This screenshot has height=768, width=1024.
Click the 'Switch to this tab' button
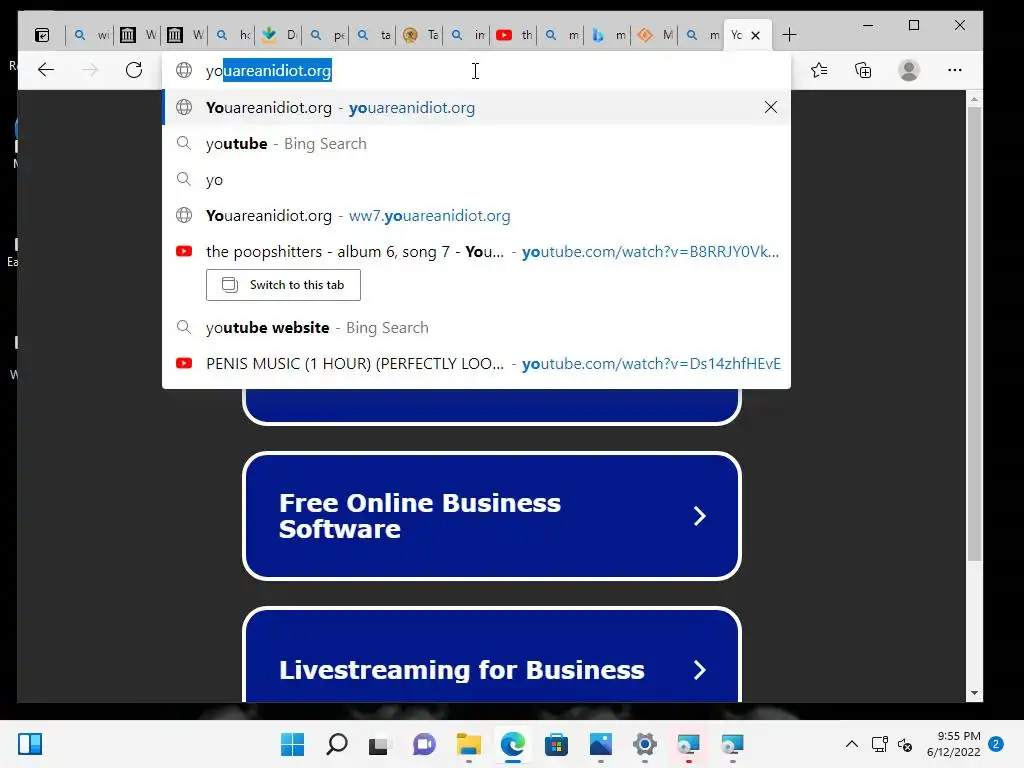tap(283, 285)
